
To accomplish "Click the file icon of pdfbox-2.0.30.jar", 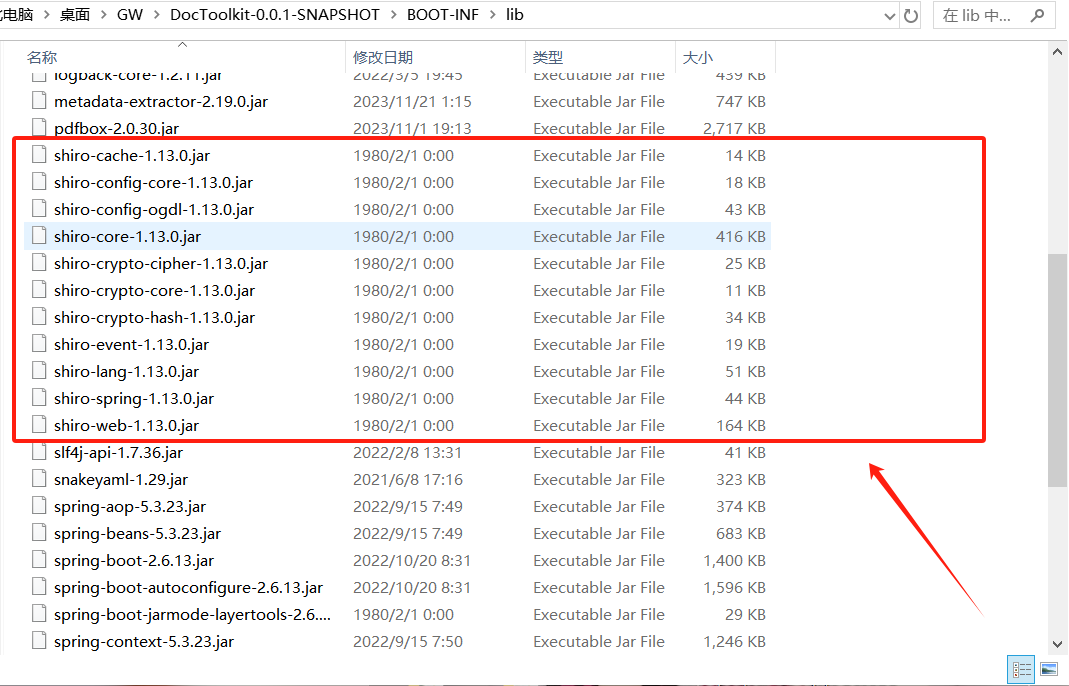I will click(40, 128).
